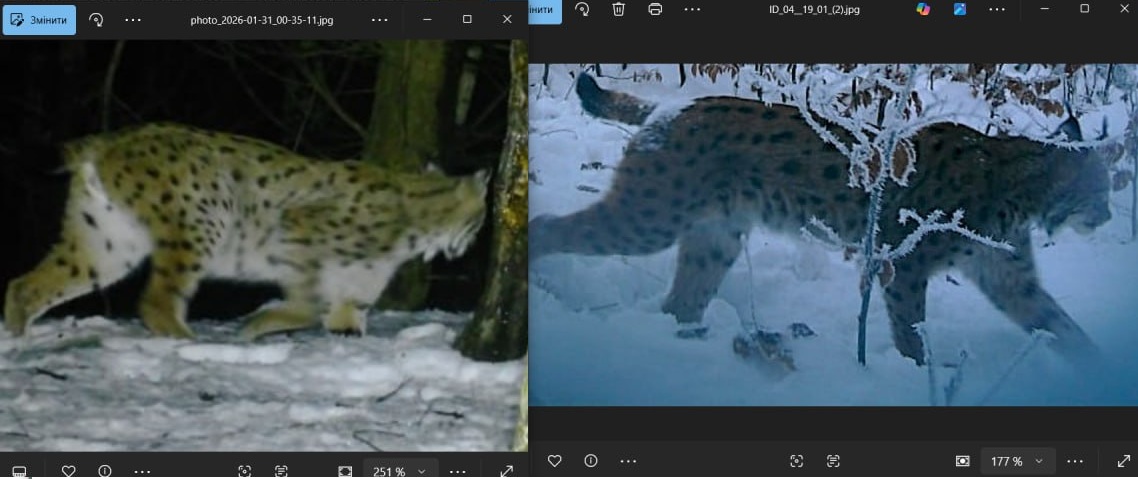1138x479 pixels.
Task: Open the blue Designer app icon in right window
Action: pos(959,9)
